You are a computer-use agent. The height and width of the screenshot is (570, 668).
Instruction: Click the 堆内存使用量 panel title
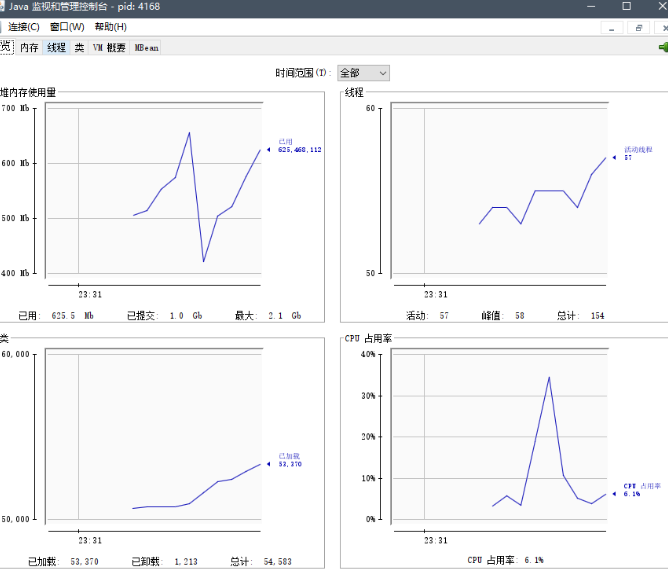(28, 92)
